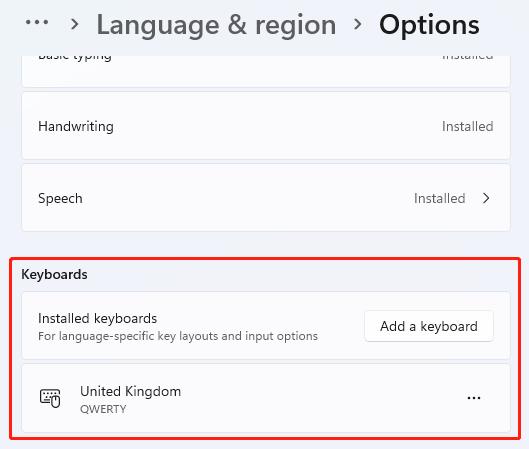Select the Handwriting feature row
The width and height of the screenshot is (529, 449).
pyautogui.click(x=266, y=126)
